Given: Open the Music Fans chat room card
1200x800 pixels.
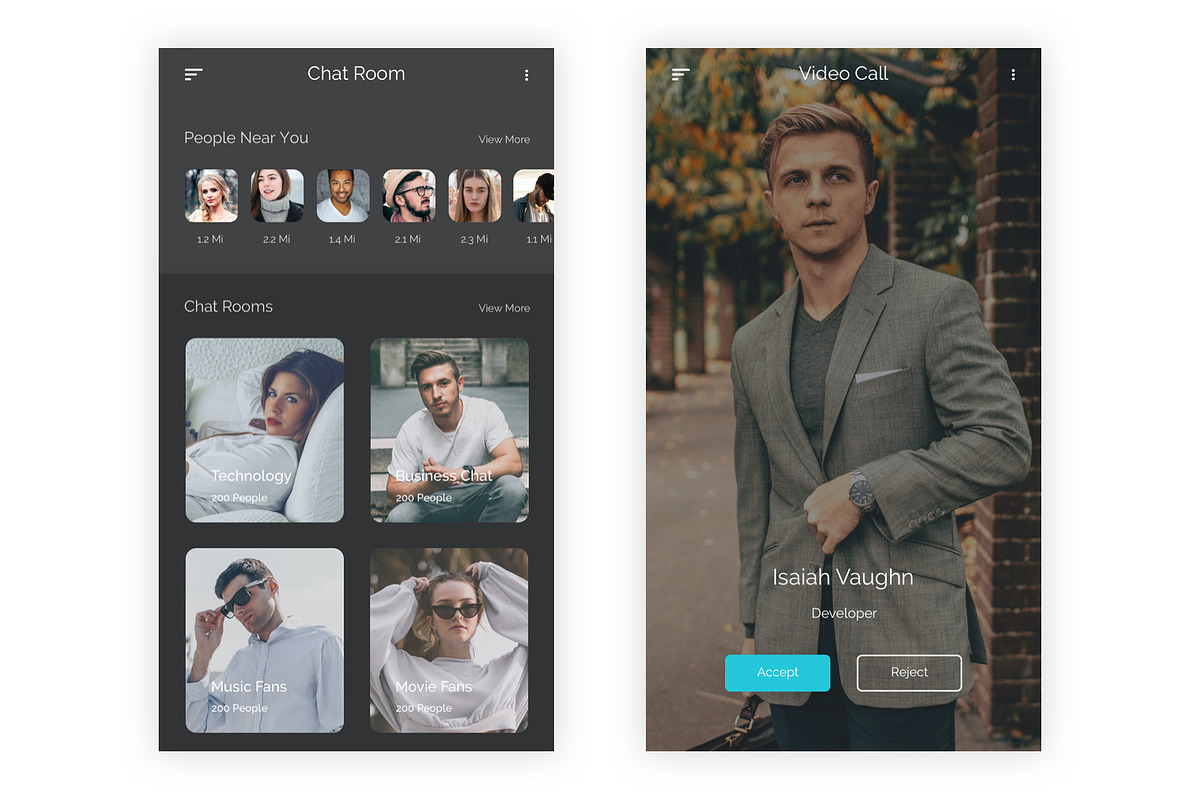Looking at the screenshot, I should [265, 640].
